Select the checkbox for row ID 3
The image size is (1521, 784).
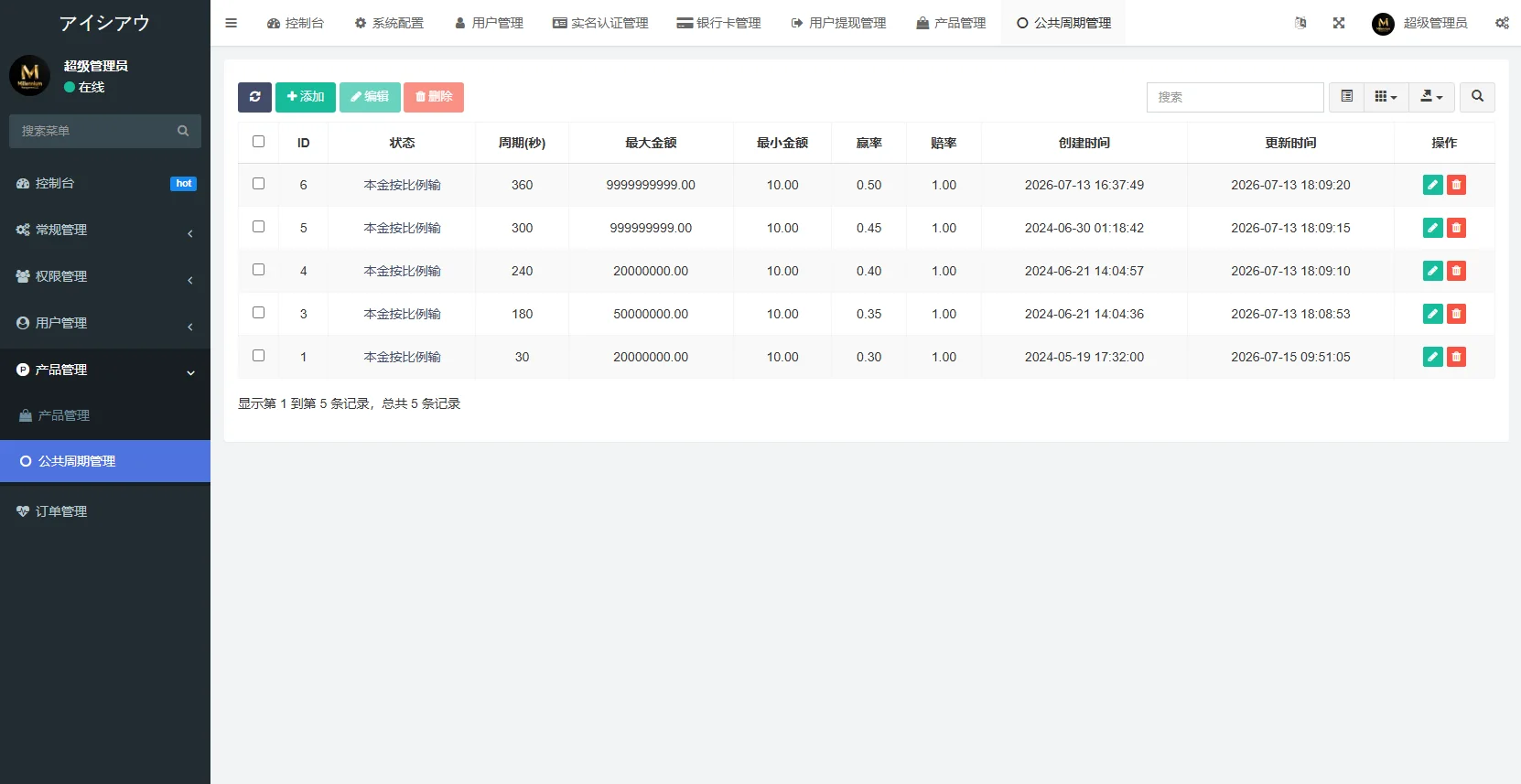click(258, 313)
